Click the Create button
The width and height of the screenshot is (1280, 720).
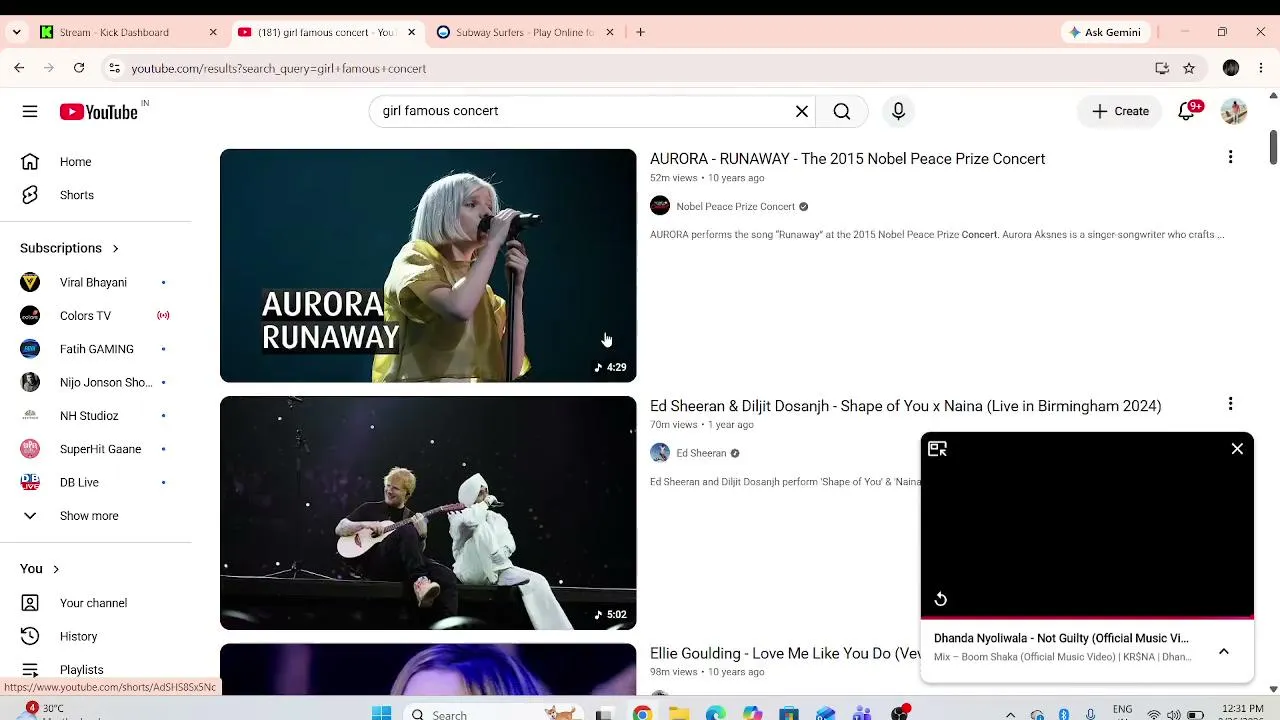(x=1120, y=111)
